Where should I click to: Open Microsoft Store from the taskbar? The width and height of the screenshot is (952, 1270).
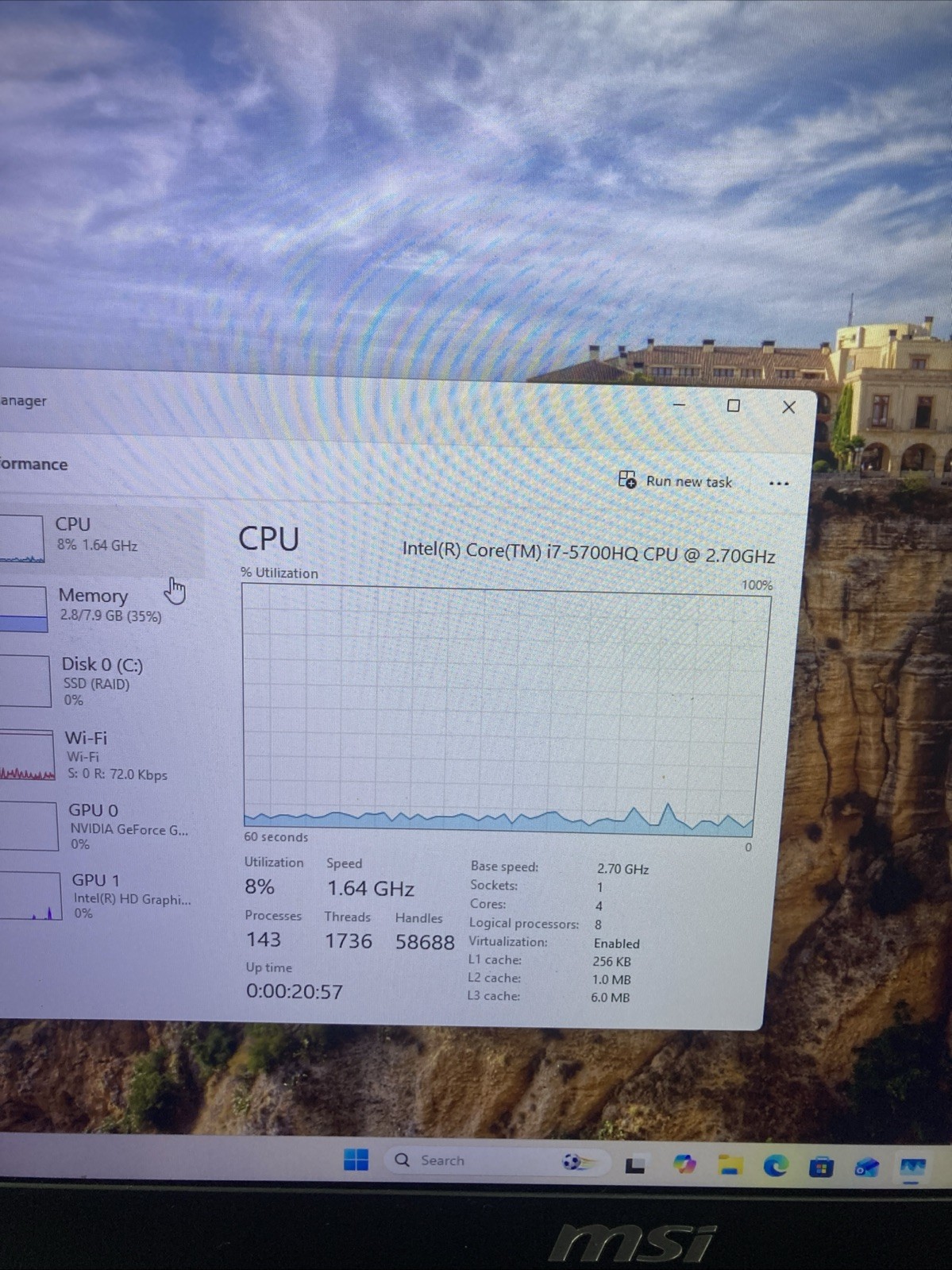point(821,1167)
